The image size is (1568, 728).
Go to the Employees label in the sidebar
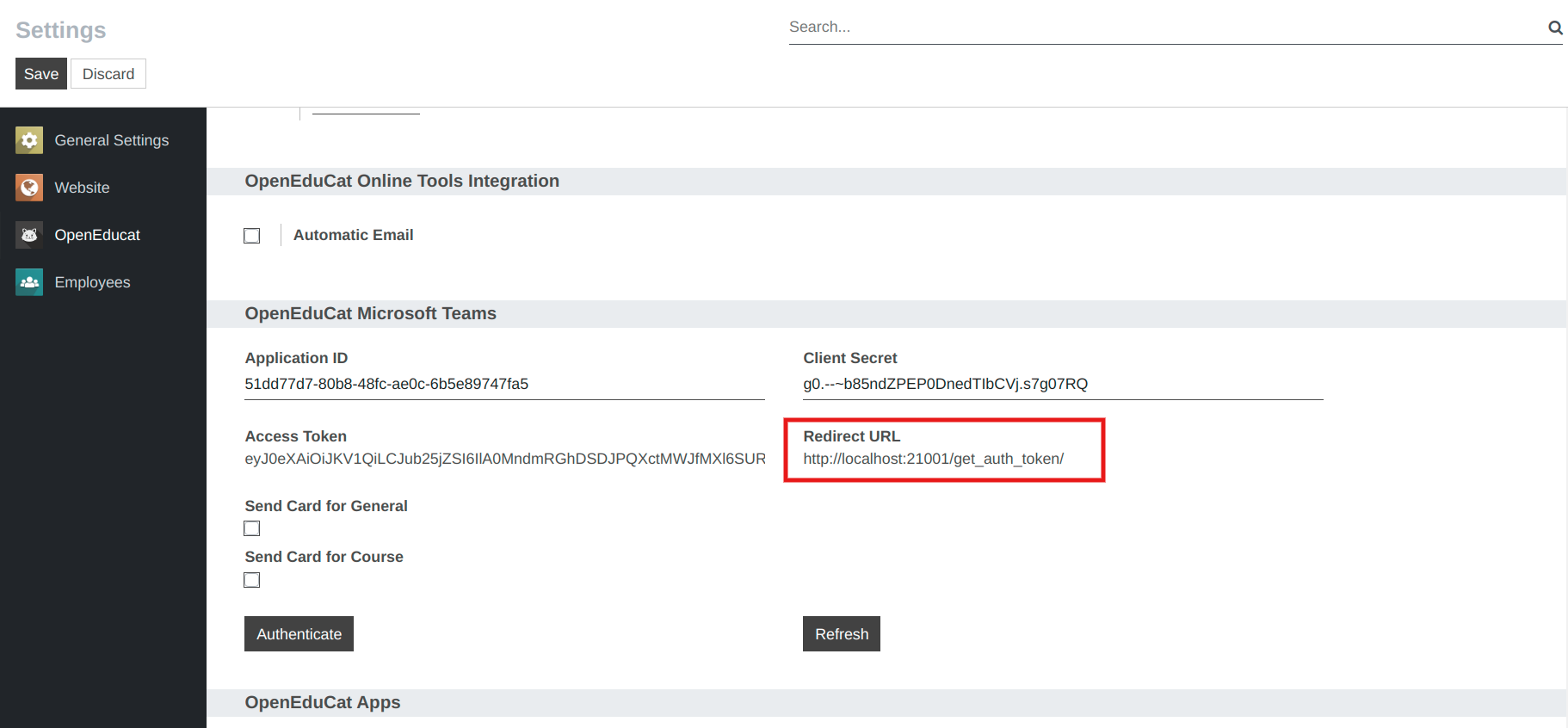pyautogui.click(x=92, y=282)
